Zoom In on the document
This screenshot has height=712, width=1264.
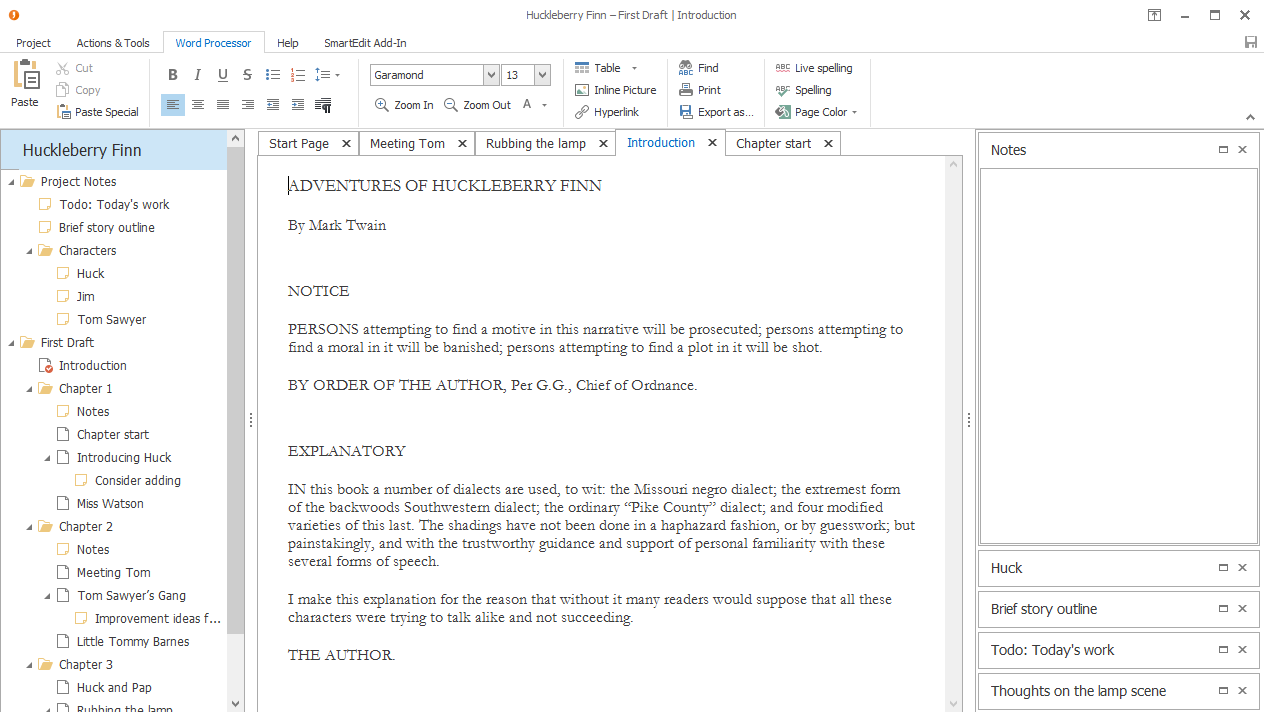point(403,104)
